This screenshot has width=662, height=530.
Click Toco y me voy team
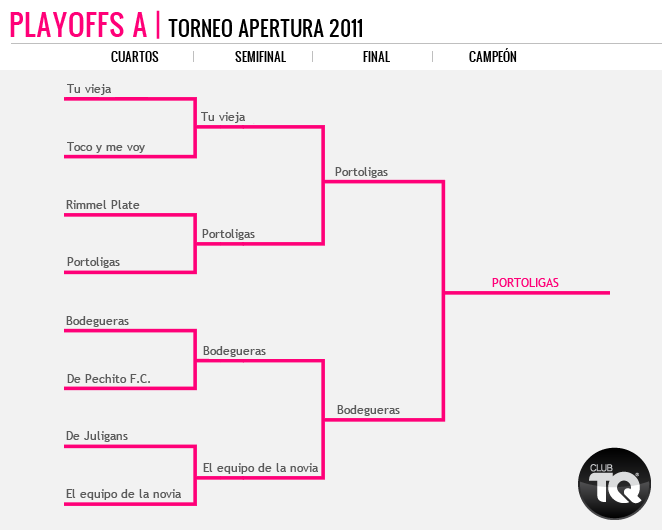[x=106, y=147]
